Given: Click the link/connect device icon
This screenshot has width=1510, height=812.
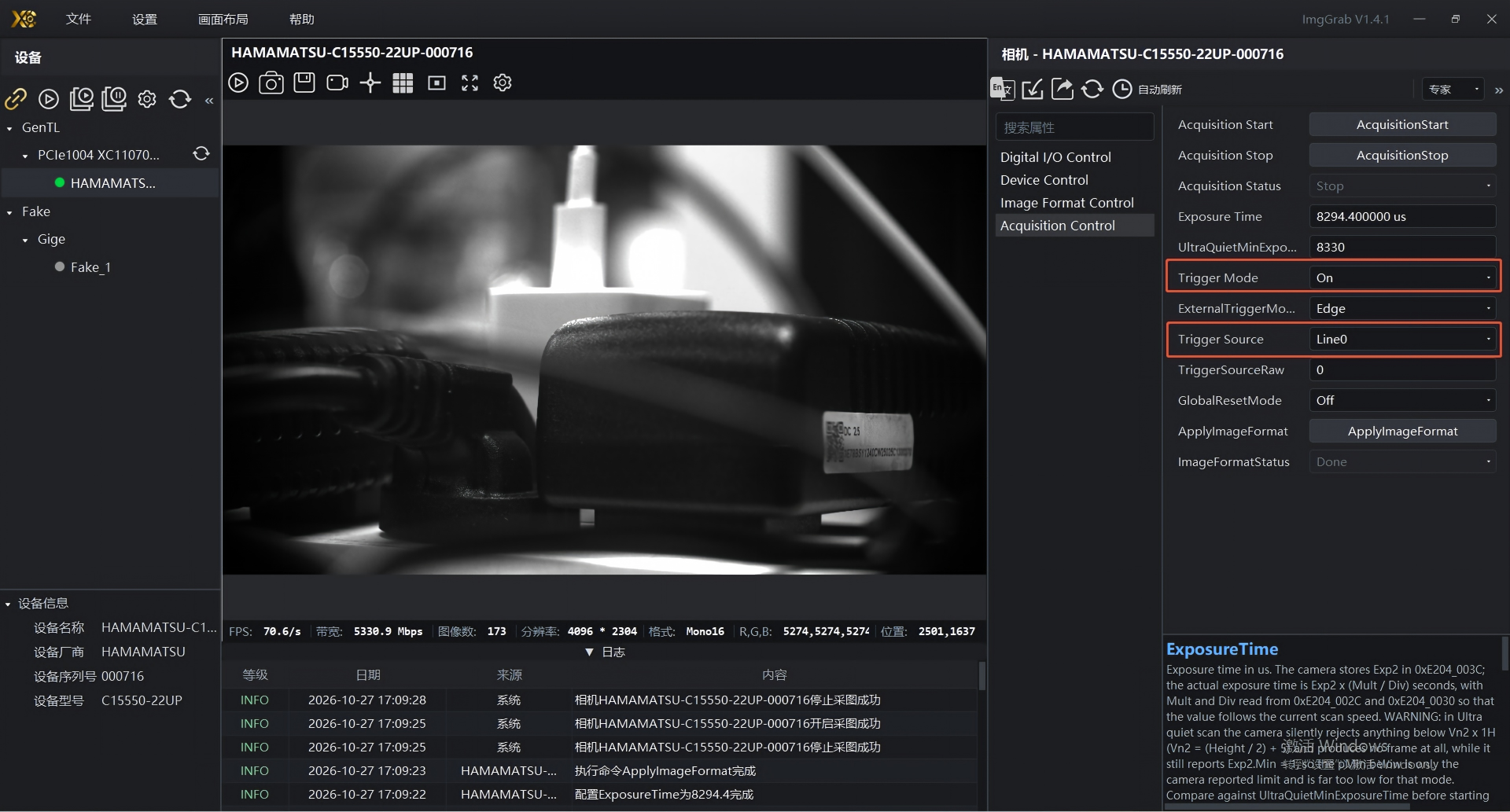Looking at the screenshot, I should click(x=16, y=98).
